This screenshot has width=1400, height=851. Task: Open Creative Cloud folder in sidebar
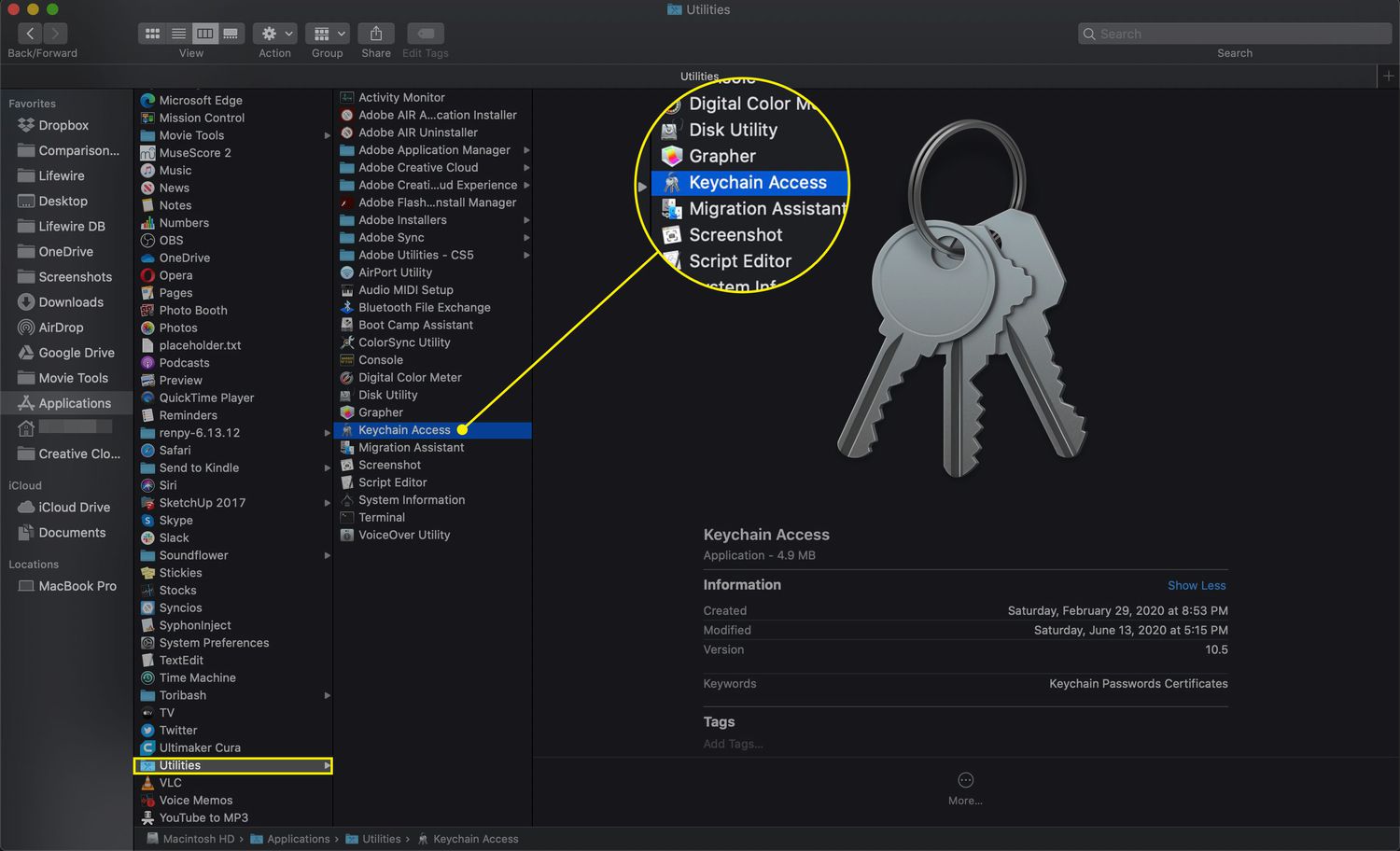(x=79, y=453)
